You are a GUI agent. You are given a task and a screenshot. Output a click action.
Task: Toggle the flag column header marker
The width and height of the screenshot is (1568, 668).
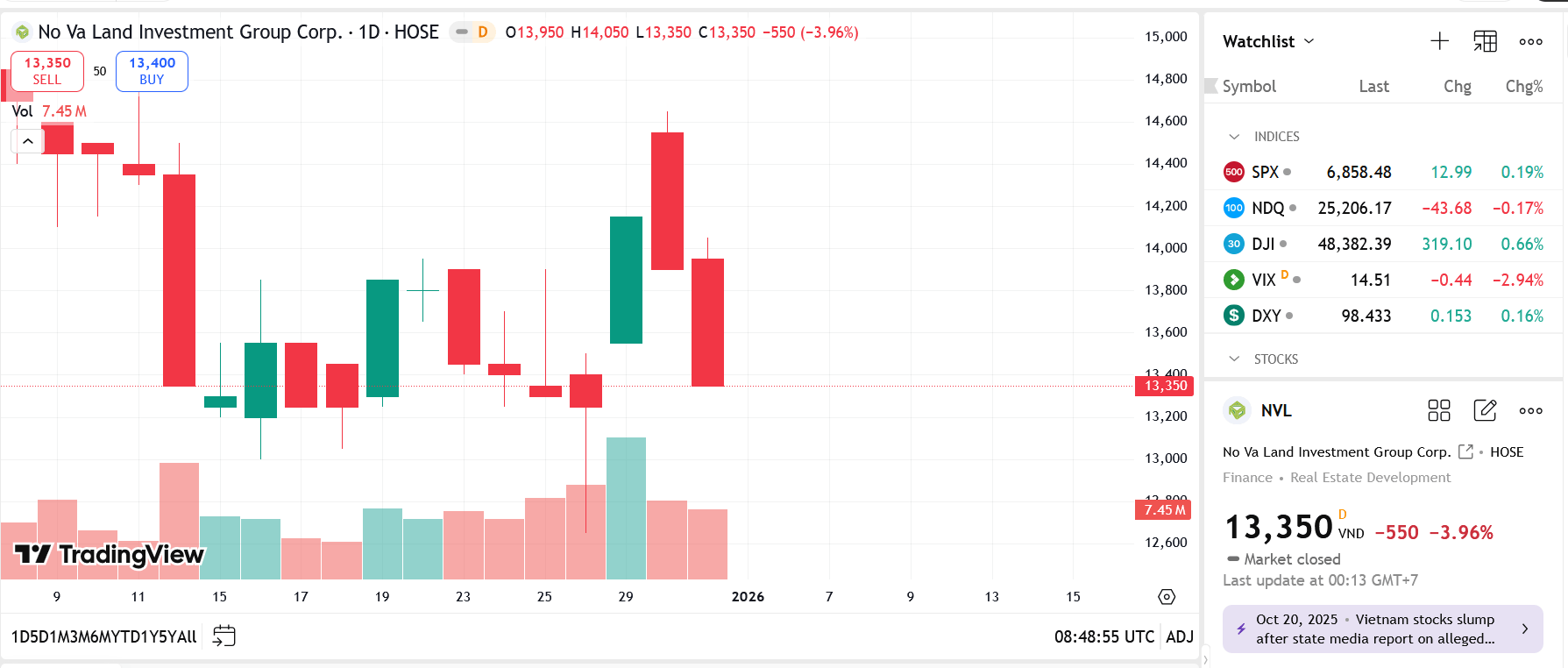pyautogui.click(x=1211, y=86)
